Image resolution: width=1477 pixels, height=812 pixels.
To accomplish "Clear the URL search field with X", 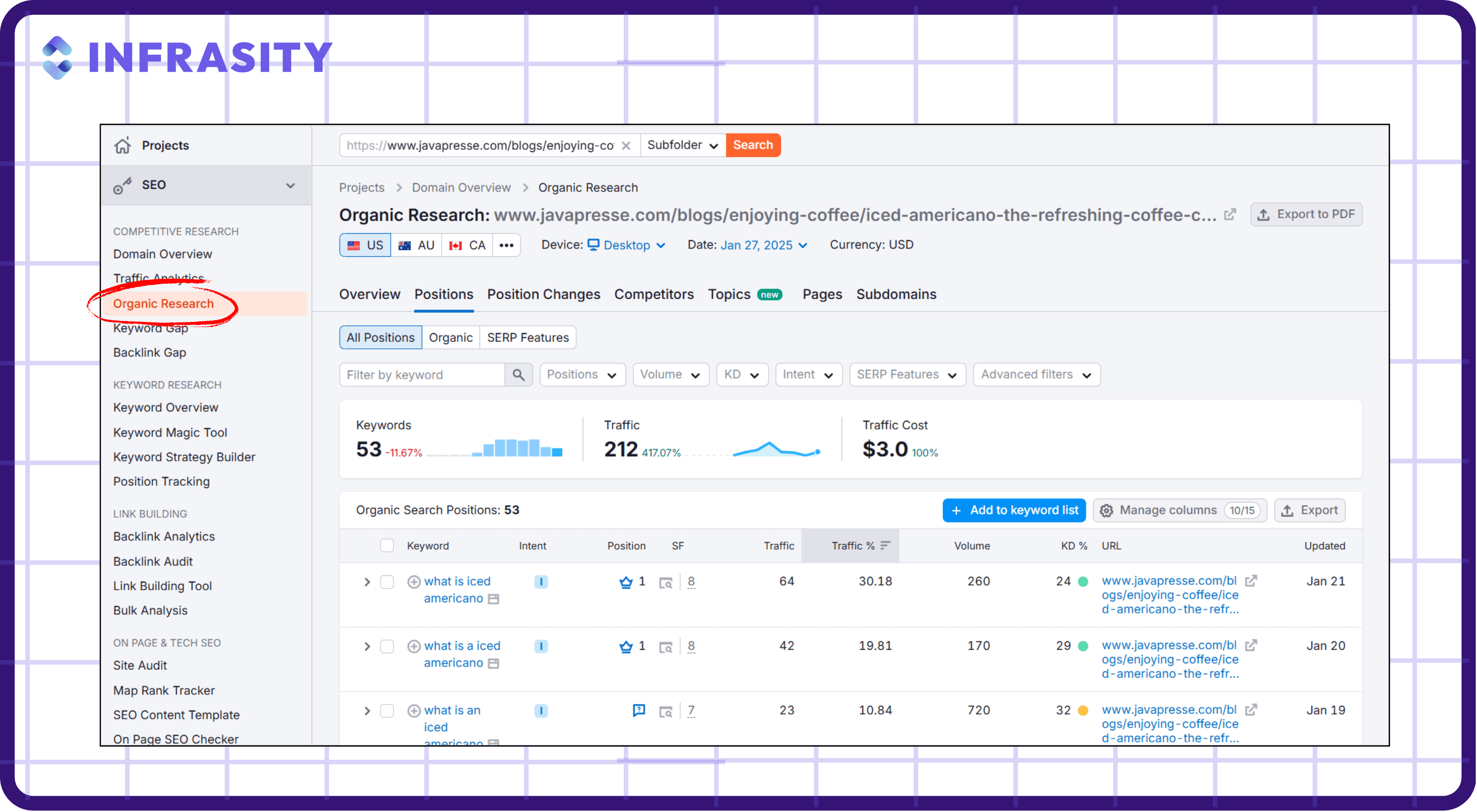I will click(x=626, y=146).
